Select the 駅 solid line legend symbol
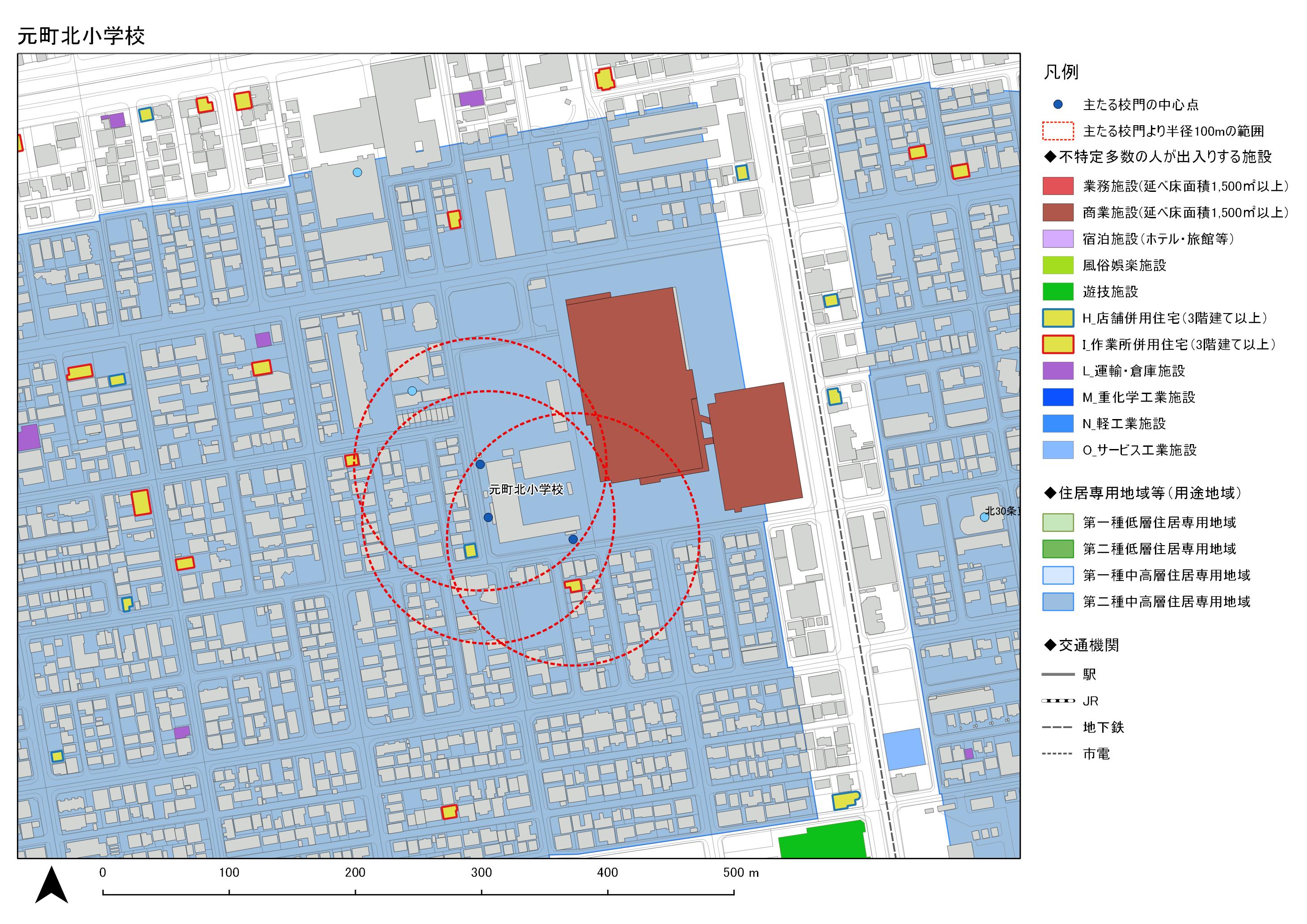1307x924 pixels. (x=1057, y=674)
